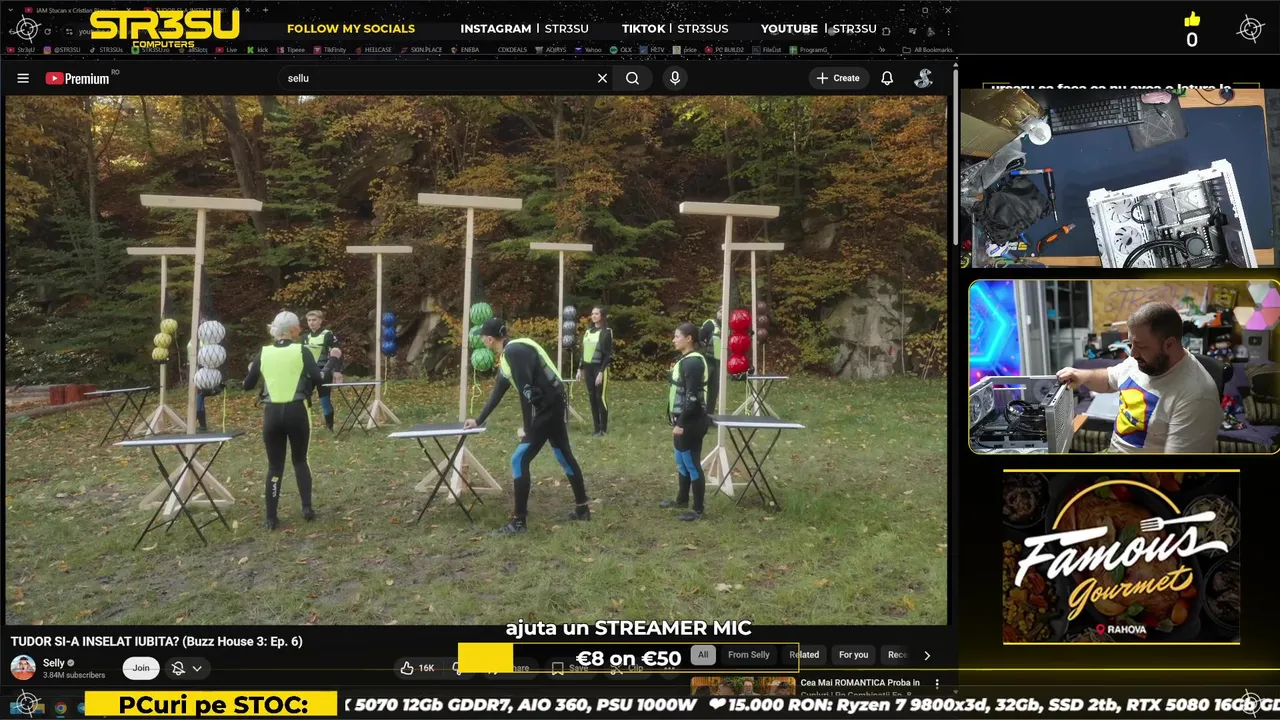Open the YouTube hamburger guide menu
Screen dimensions: 1280x720
pyautogui.click(x=23, y=78)
